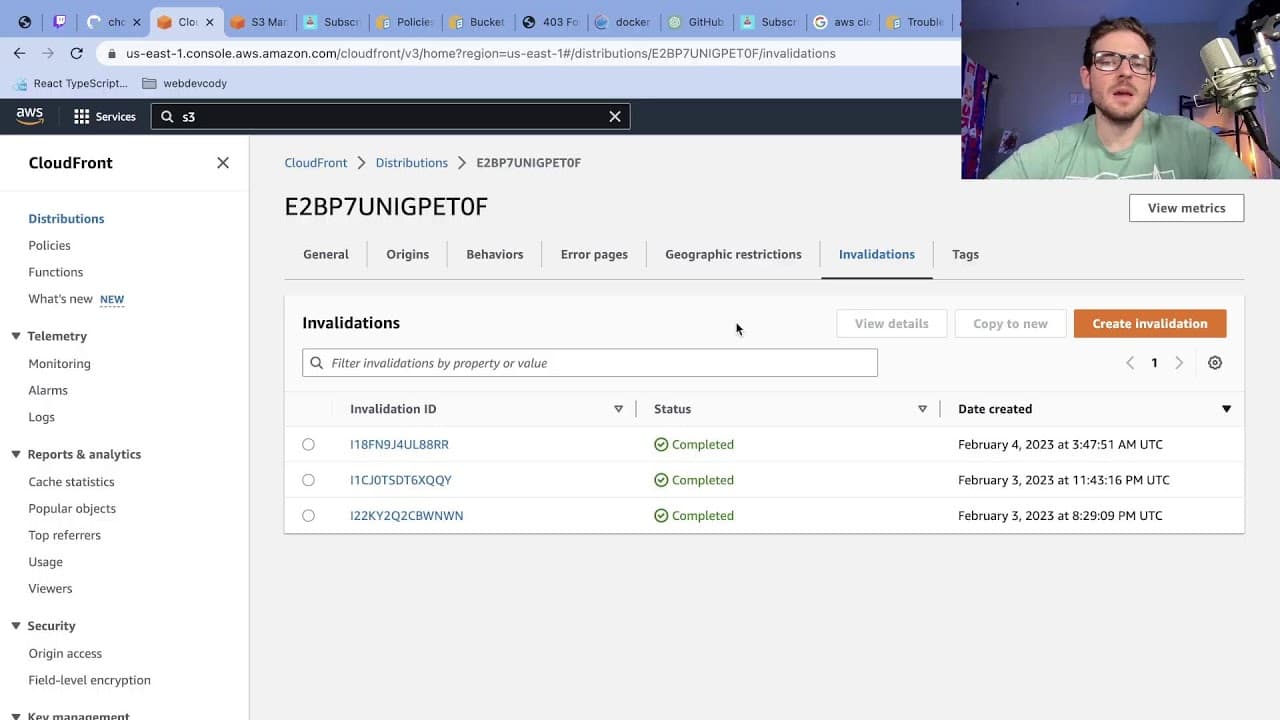Select radio button for invalidation I22KY2Q2CBWNWN
The width and height of the screenshot is (1280, 720).
point(308,516)
